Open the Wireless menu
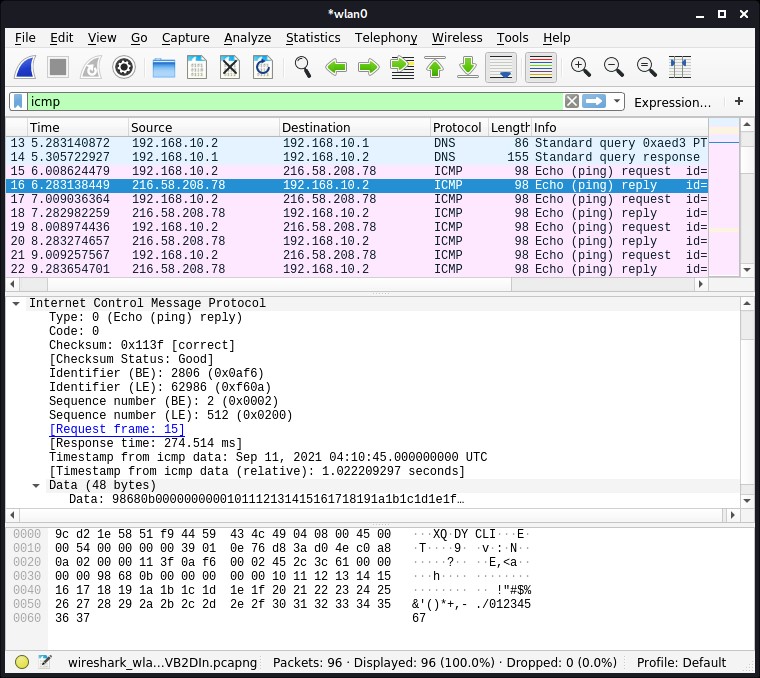Screen dimensions: 760x678 (457, 38)
